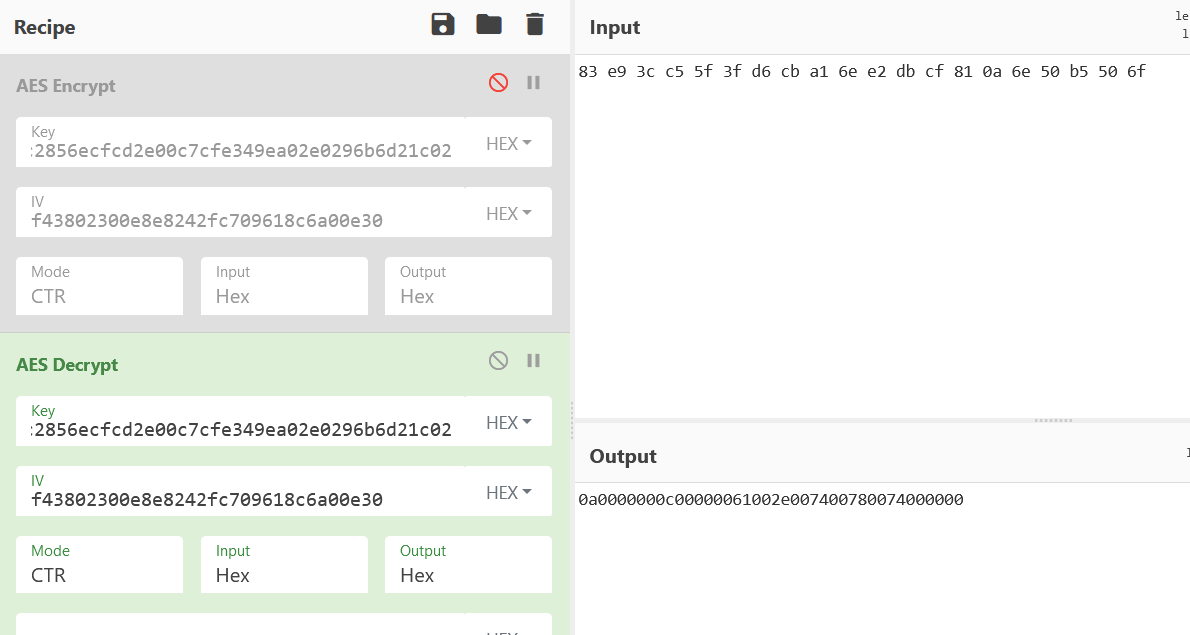Set a breakpoint on AES Decrypt
Viewport: 1190px width, 635px height.
(534, 360)
